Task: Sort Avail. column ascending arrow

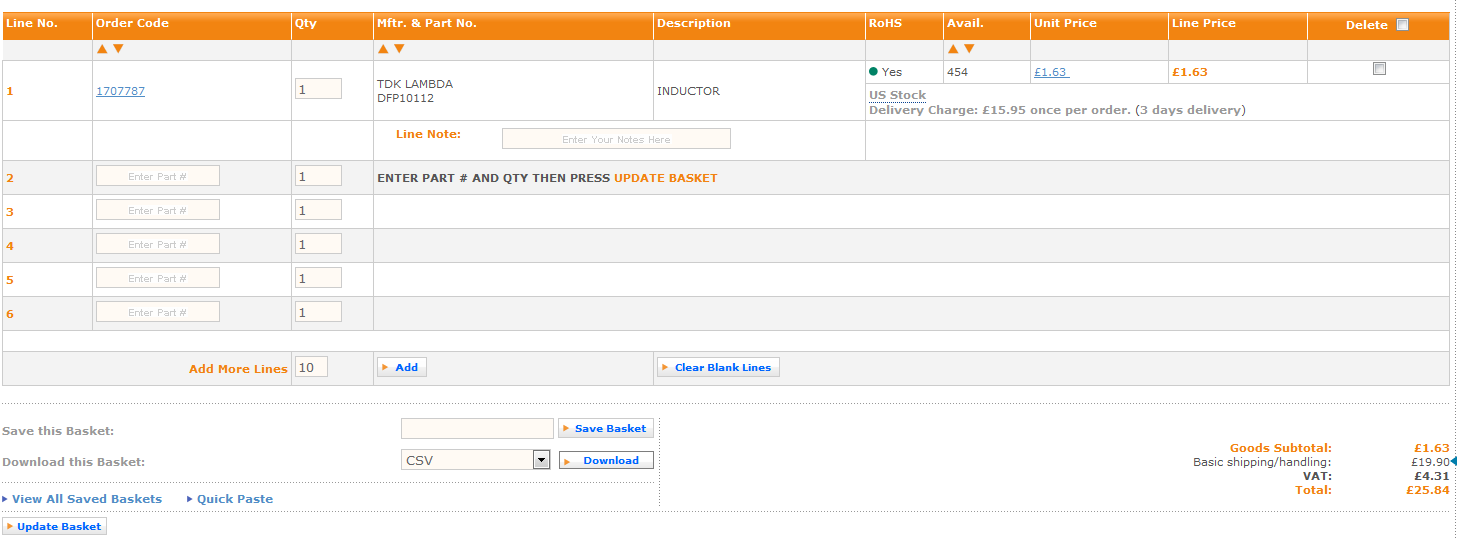Action: coord(953,49)
